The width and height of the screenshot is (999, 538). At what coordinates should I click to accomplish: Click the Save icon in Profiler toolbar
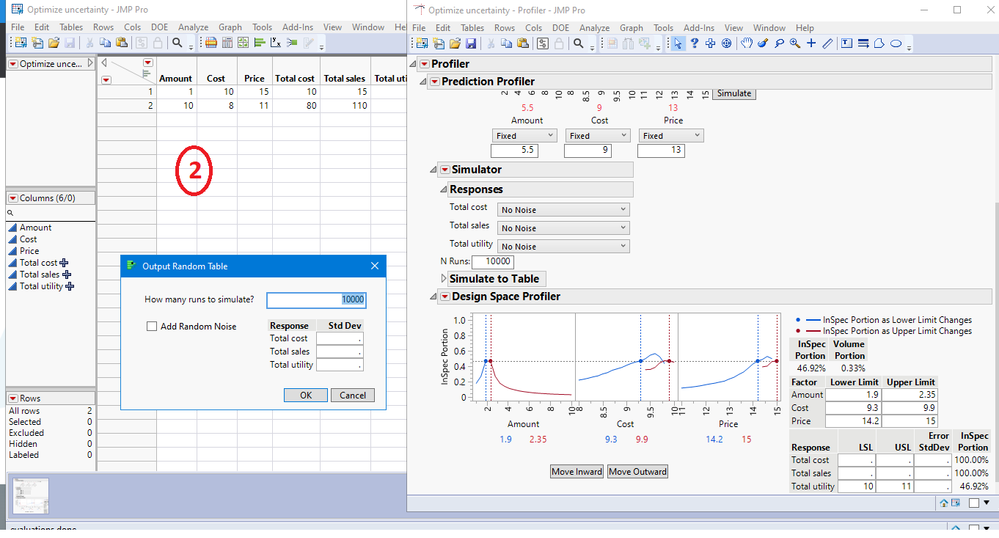pos(471,43)
